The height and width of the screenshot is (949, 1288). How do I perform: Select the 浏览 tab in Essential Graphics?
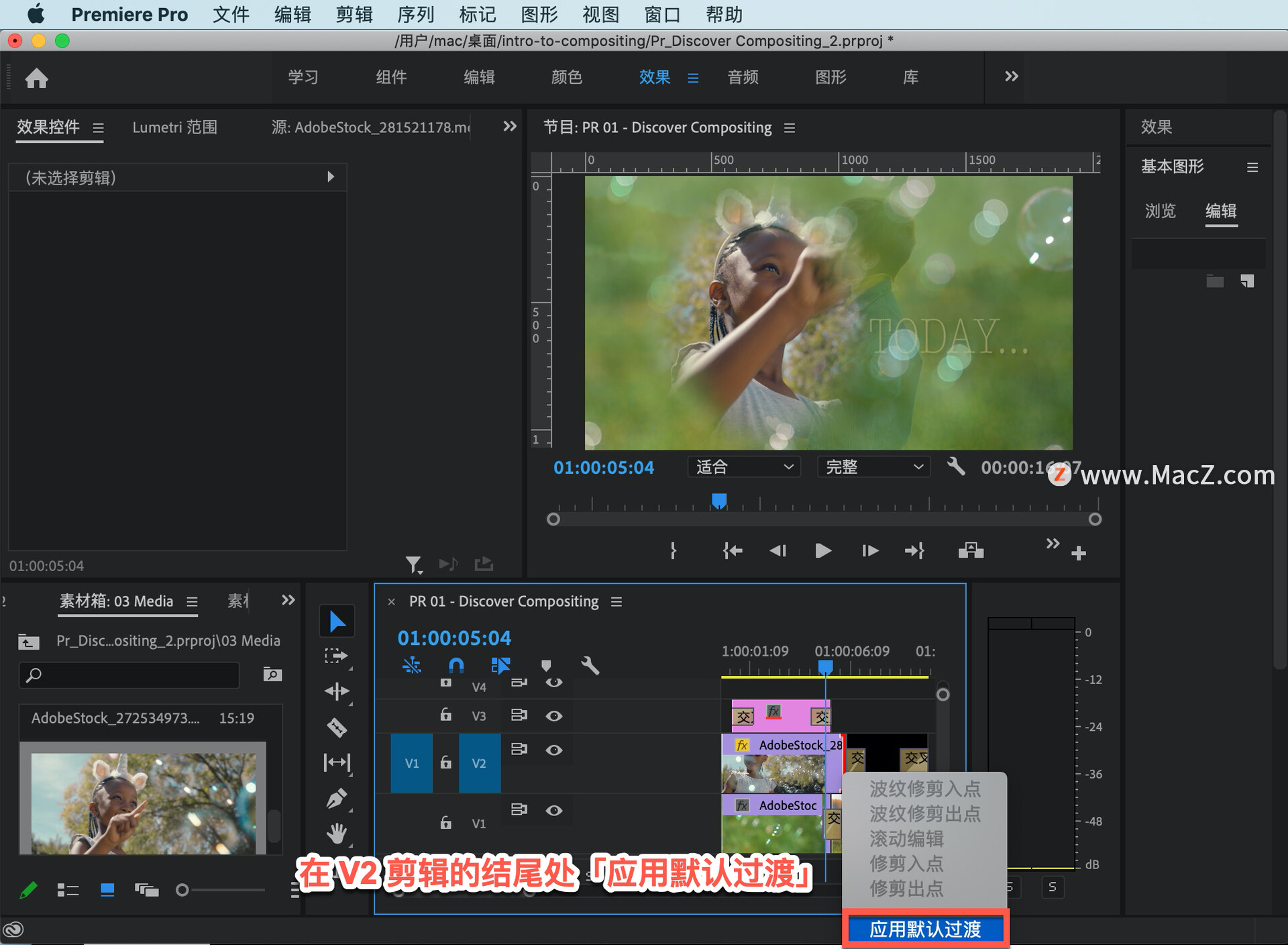pos(1161,211)
